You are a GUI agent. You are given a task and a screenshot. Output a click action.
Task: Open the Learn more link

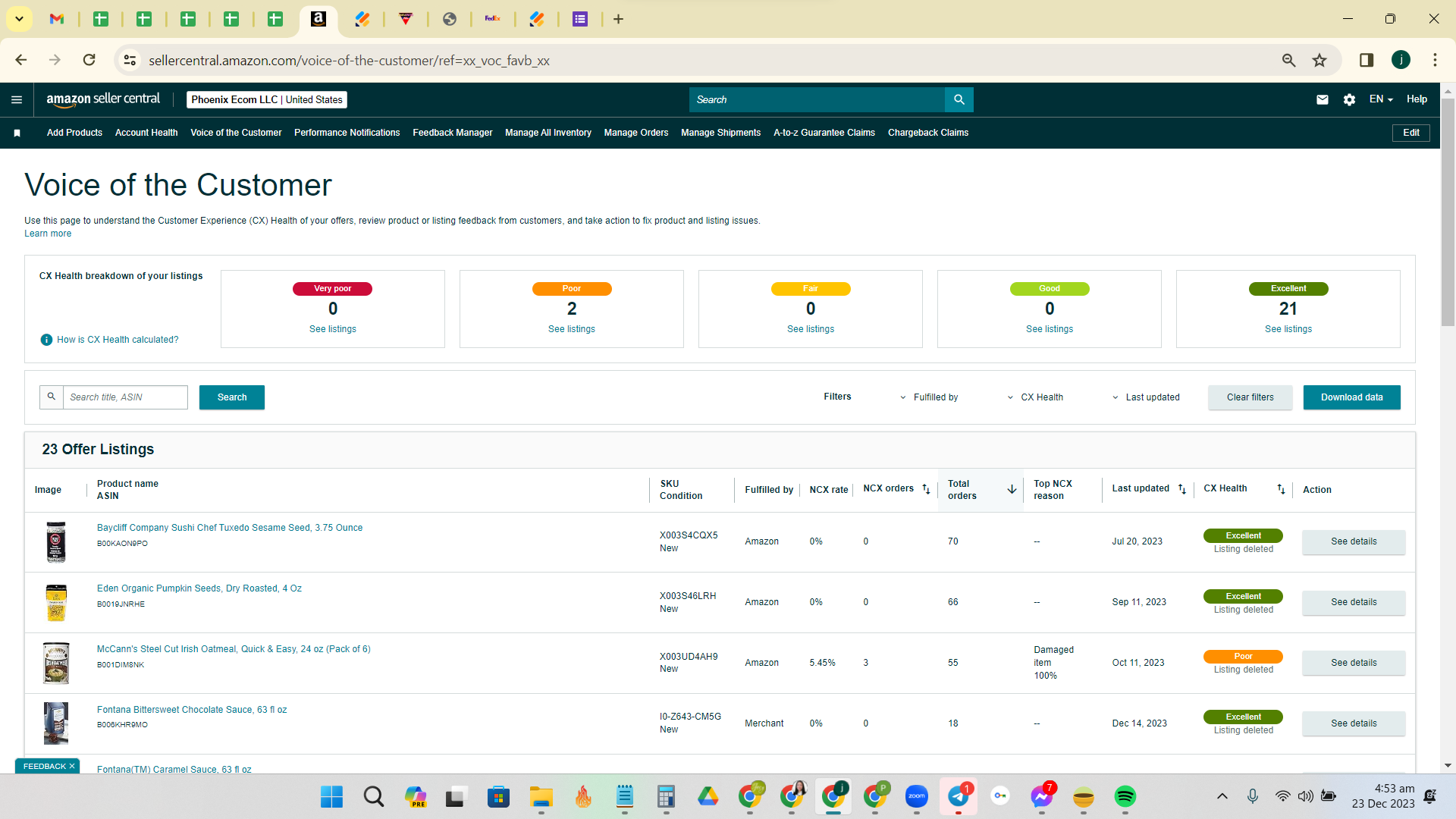(x=48, y=234)
